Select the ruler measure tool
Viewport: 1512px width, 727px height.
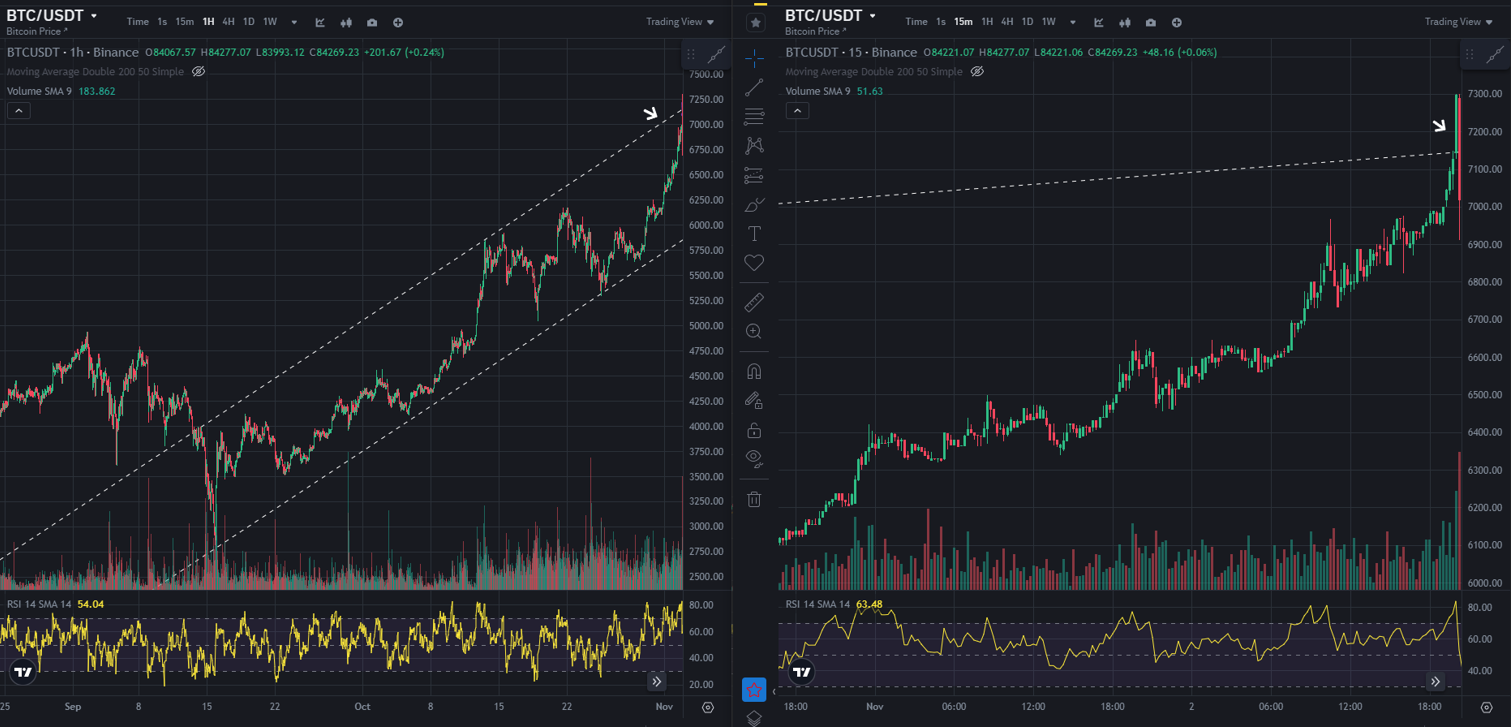click(x=754, y=302)
